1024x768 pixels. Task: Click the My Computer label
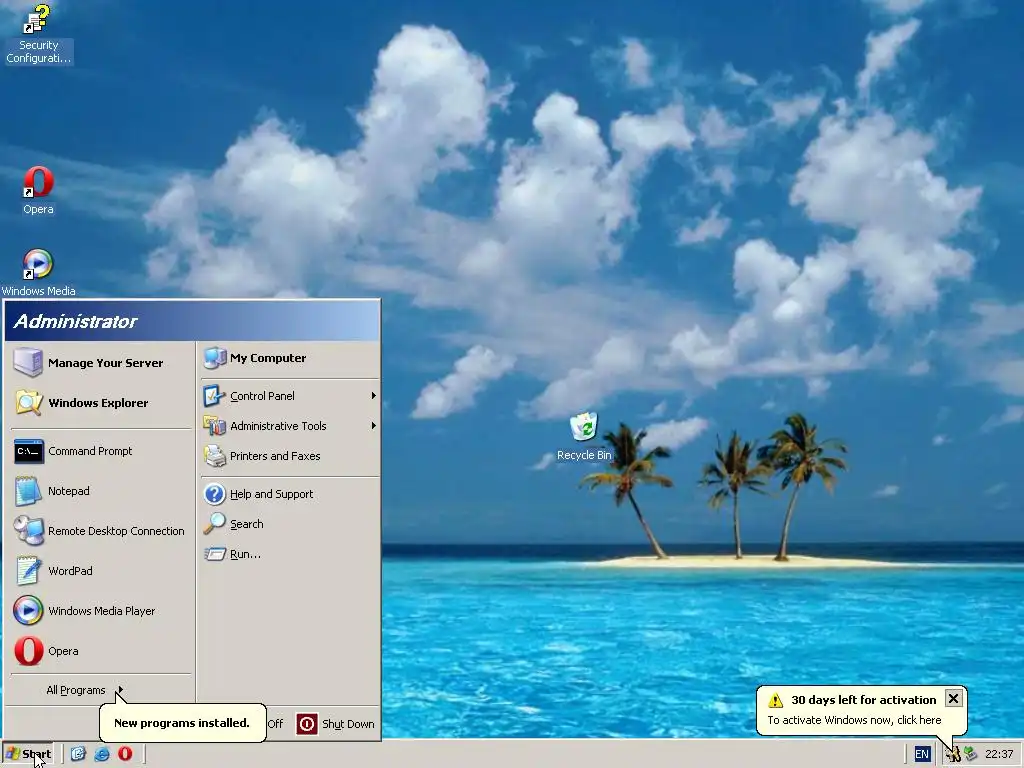pyautogui.click(x=268, y=358)
